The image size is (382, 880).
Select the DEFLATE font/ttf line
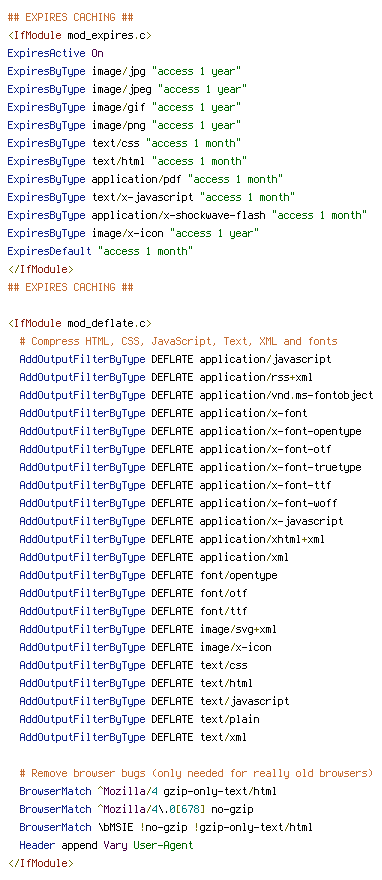(x=134, y=610)
